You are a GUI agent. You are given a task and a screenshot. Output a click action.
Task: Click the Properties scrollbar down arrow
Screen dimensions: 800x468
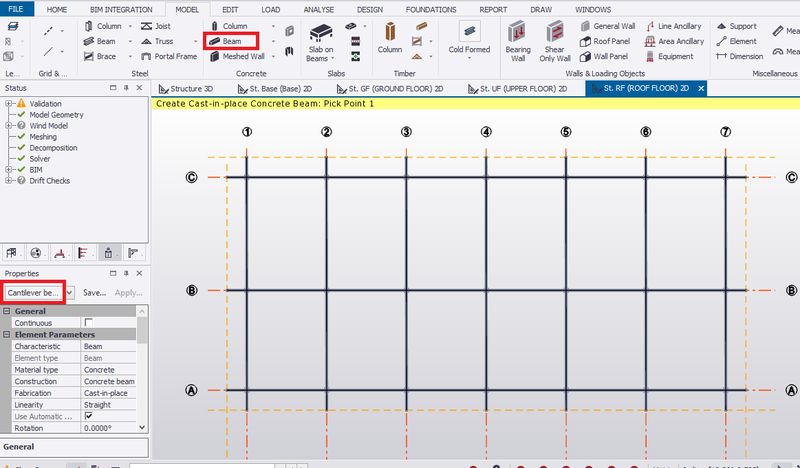[142, 428]
